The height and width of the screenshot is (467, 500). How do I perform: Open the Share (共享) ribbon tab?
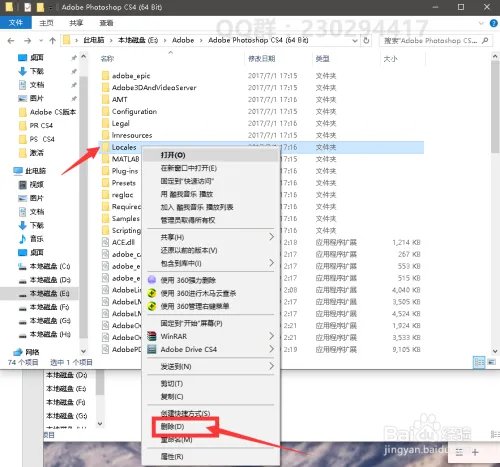pos(76,23)
